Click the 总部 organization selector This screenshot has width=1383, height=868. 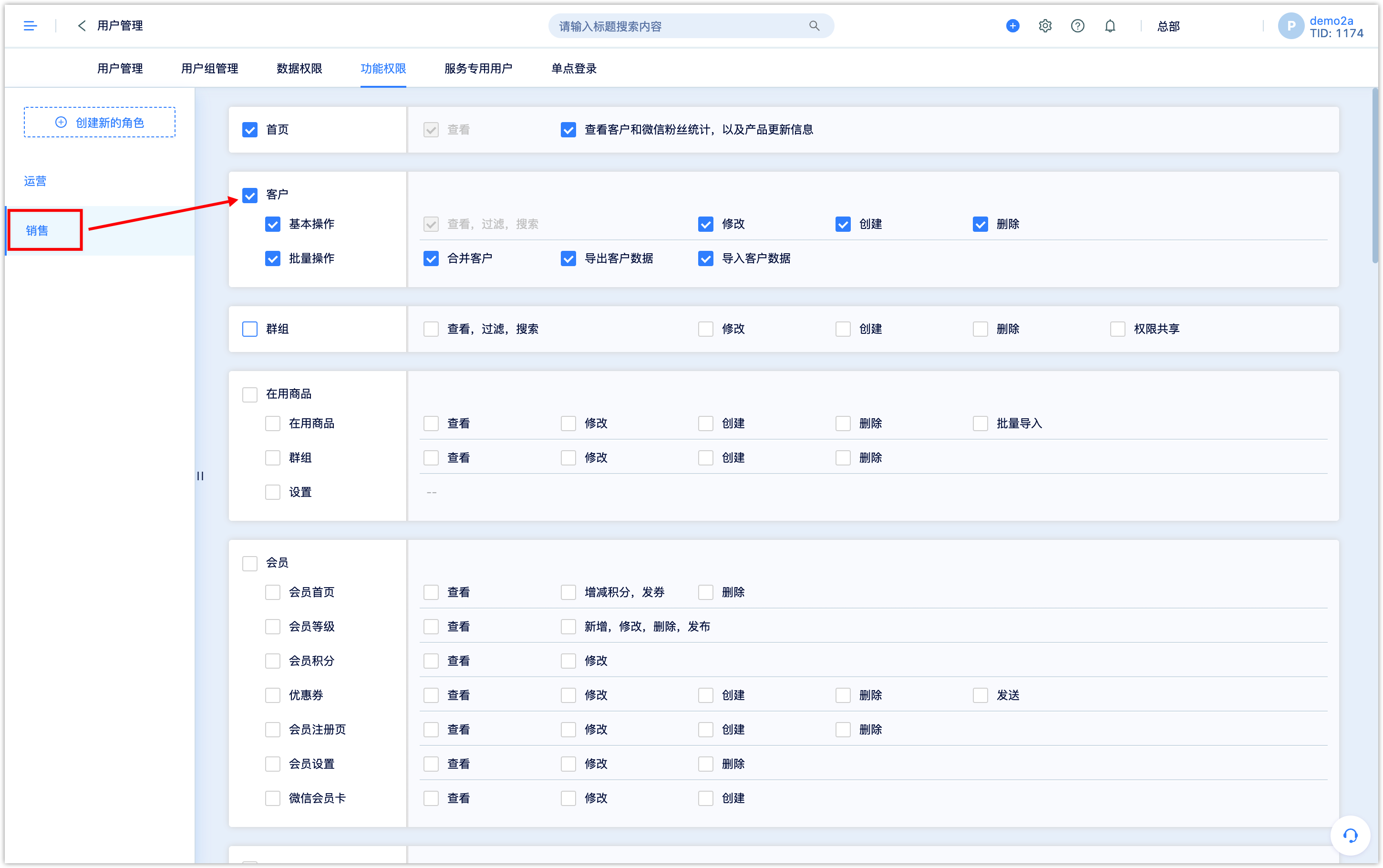coord(1168,26)
